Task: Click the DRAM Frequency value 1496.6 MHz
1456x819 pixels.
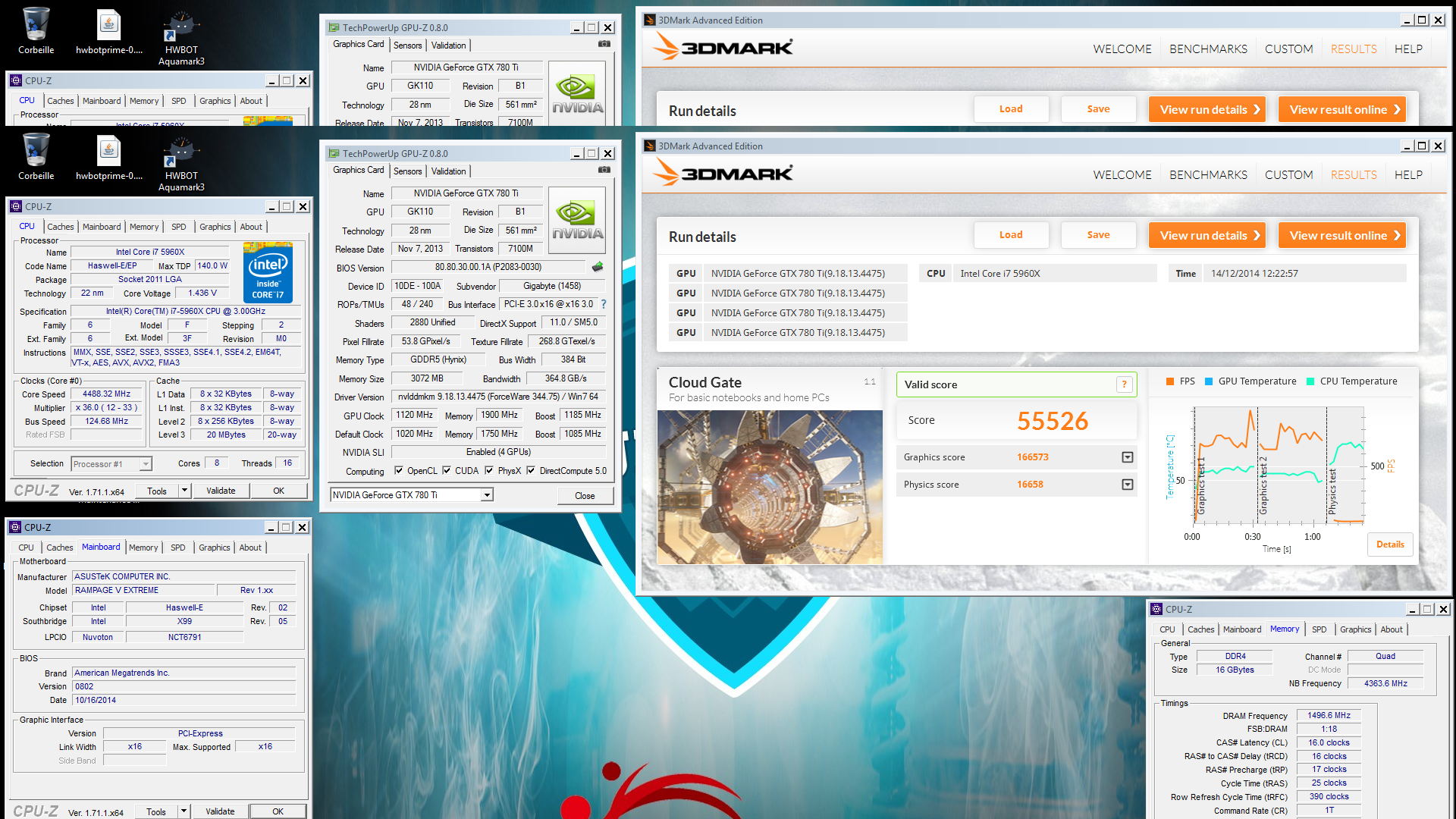Action: point(1329,715)
